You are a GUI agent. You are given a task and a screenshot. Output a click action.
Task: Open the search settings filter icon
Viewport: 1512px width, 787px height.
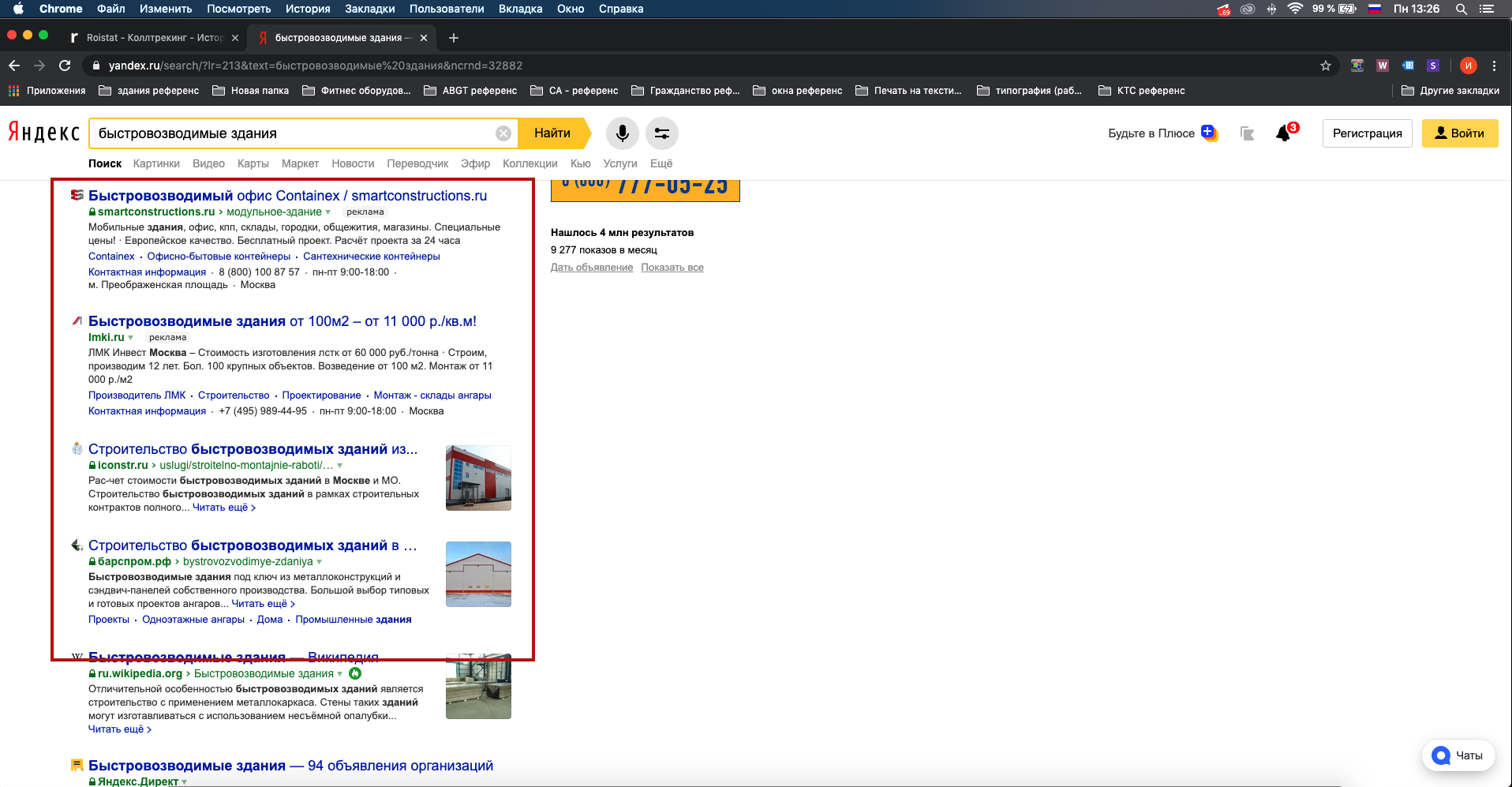[x=661, y=133]
